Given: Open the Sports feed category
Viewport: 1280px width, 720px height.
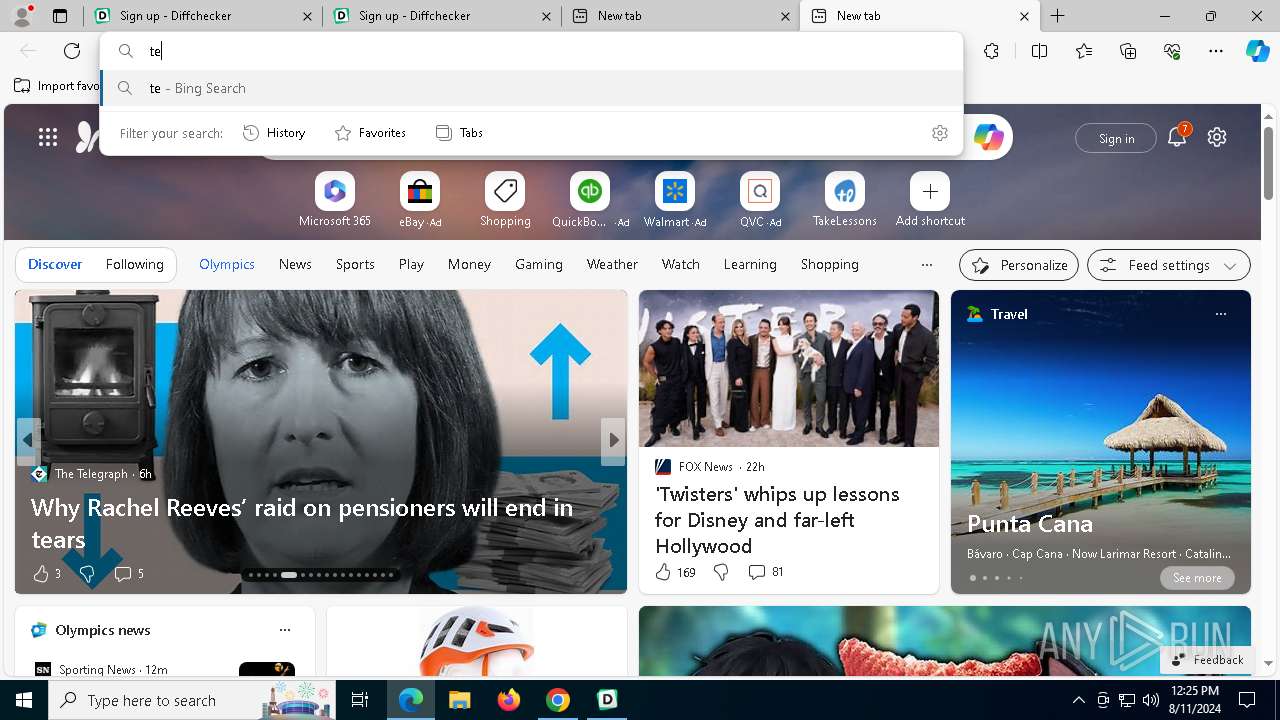Looking at the screenshot, I should pos(355,264).
